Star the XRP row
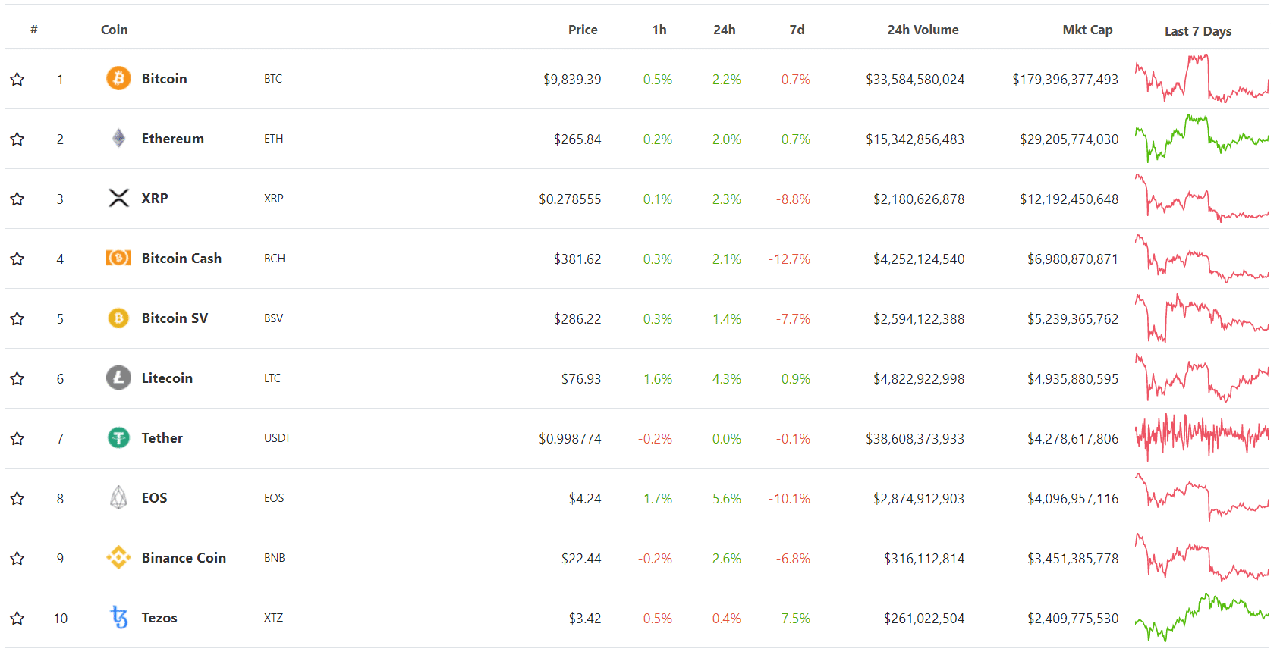The image size is (1280, 652). [x=17, y=199]
